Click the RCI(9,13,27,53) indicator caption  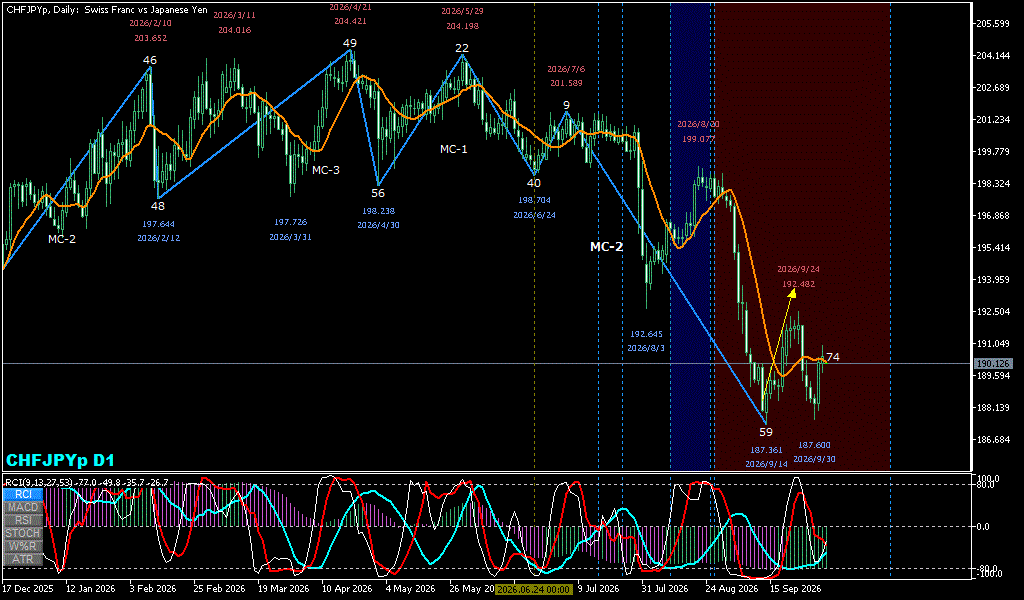click(86, 482)
